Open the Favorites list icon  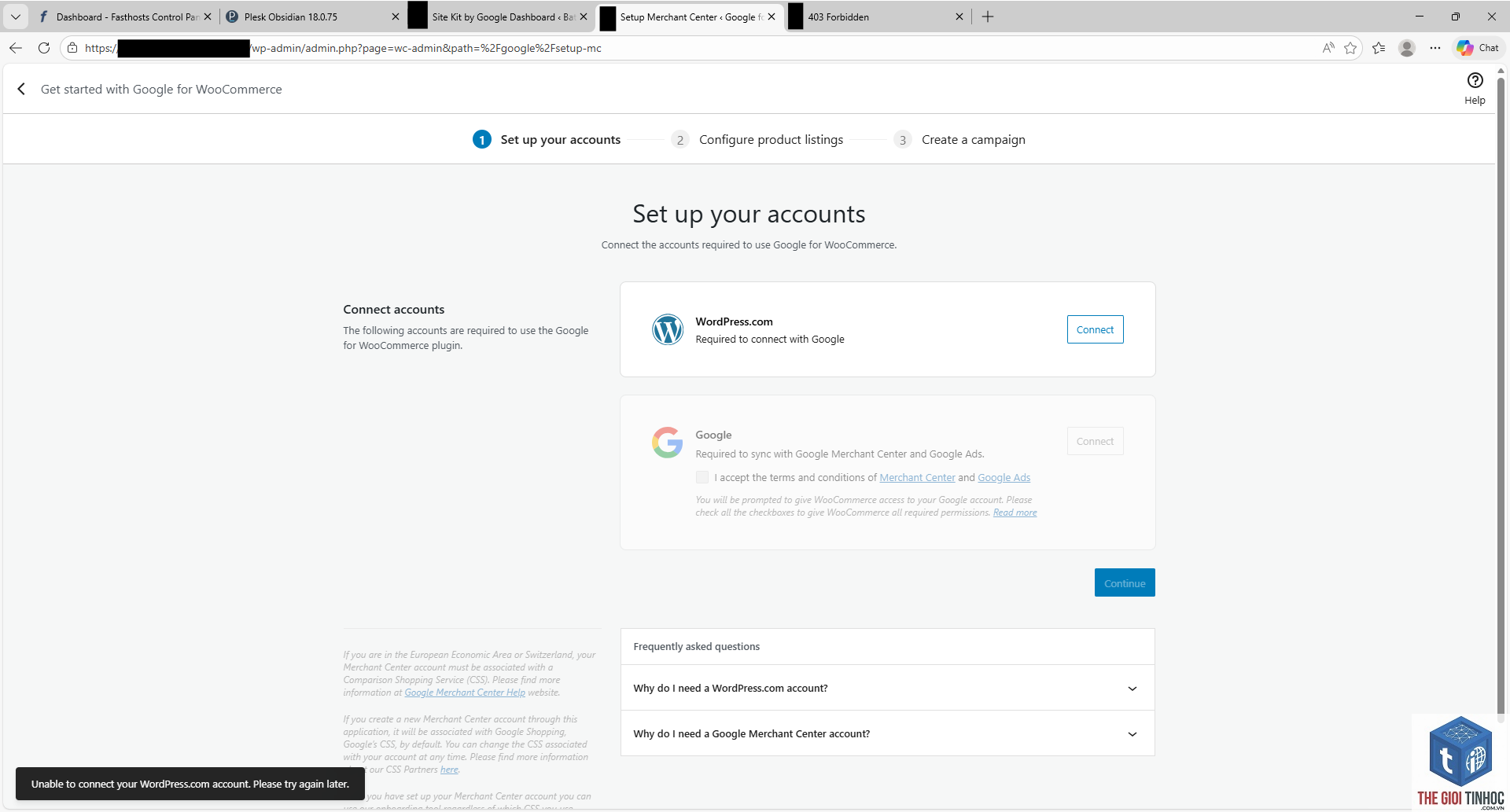pos(1379,48)
